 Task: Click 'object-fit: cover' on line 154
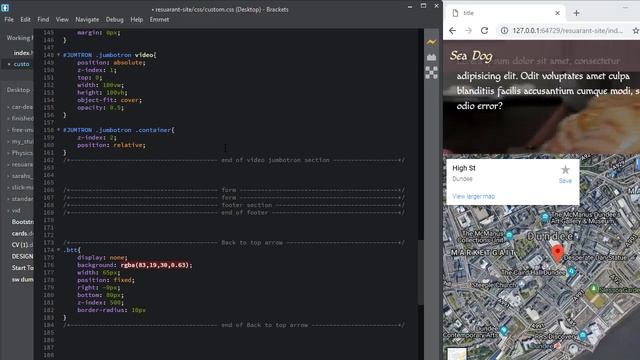(x=109, y=100)
